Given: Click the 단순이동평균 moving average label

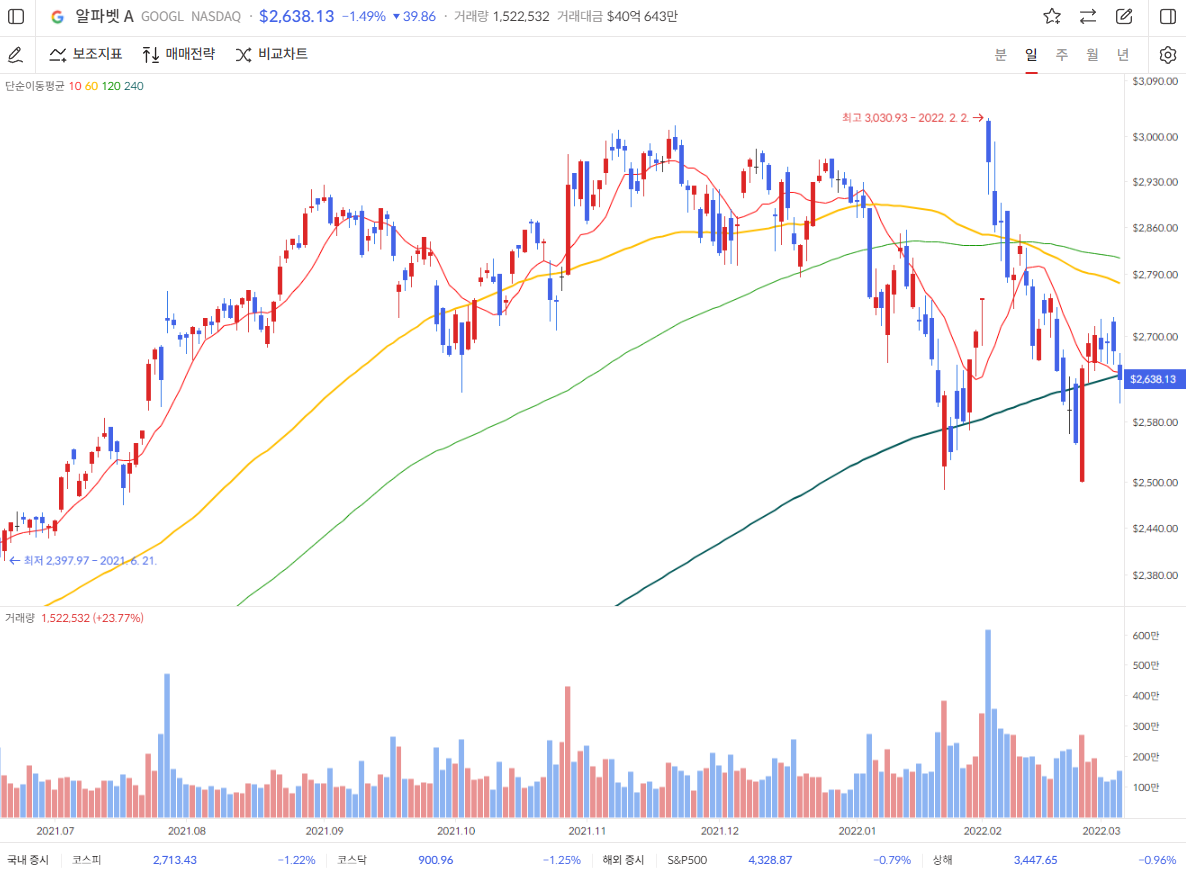Looking at the screenshot, I should (34, 86).
